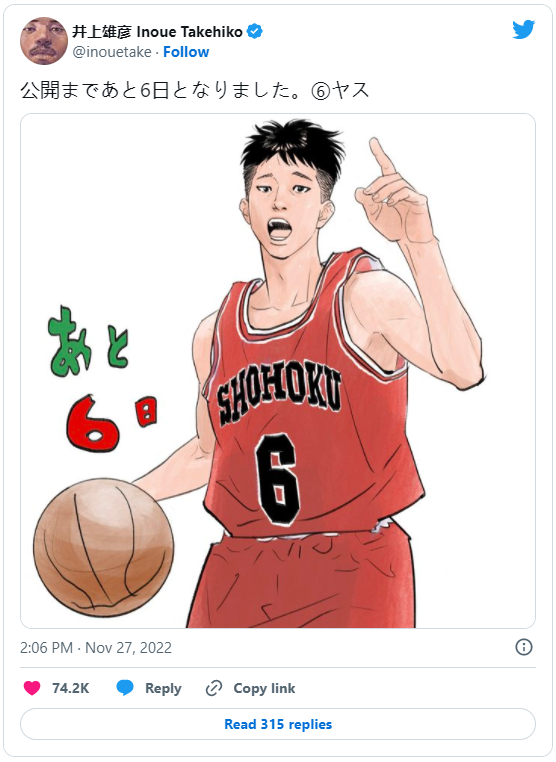Click the Copy link label
Image resolution: width=556 pixels, height=762 pixels.
tap(264, 688)
